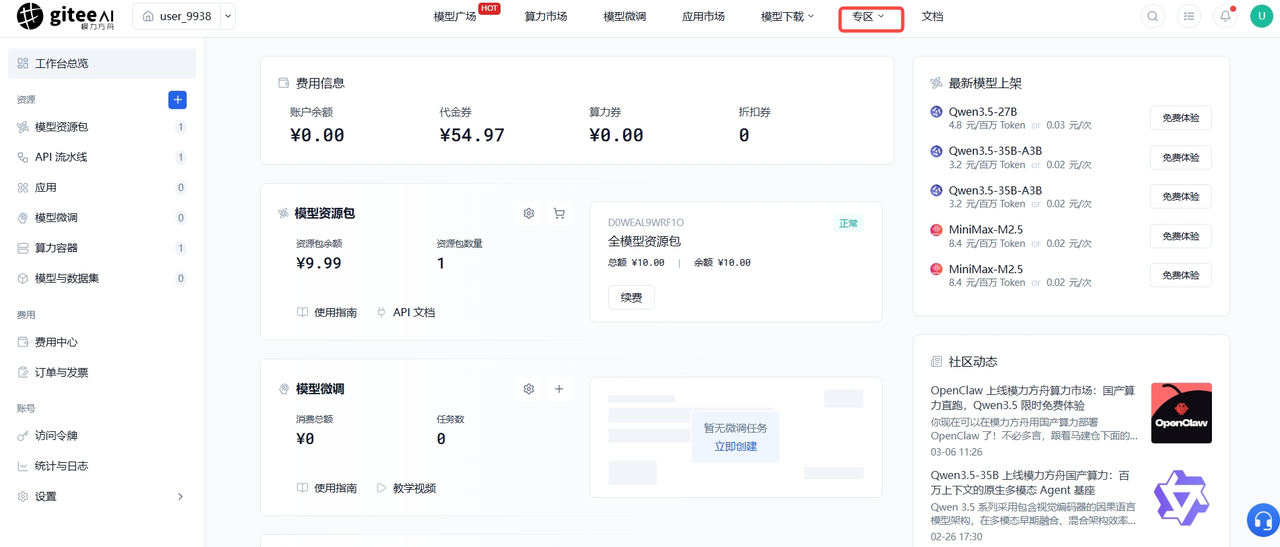
Task: Click the blue plus button next to 资源
Action: pyautogui.click(x=177, y=100)
